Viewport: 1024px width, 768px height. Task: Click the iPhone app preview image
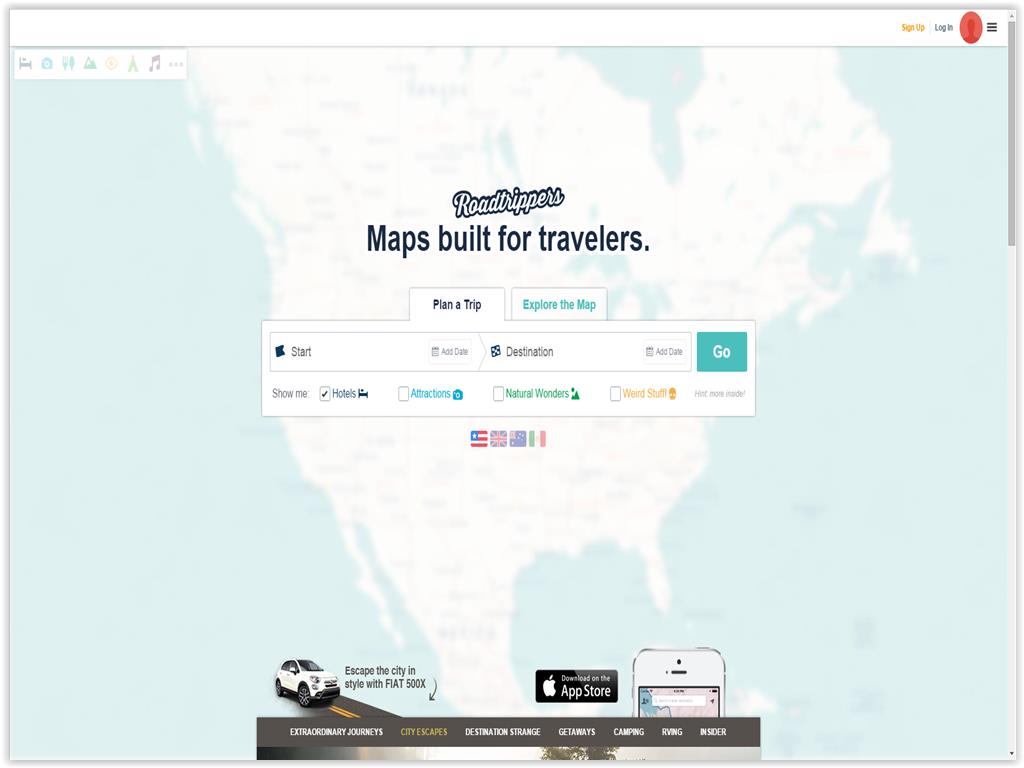point(679,682)
